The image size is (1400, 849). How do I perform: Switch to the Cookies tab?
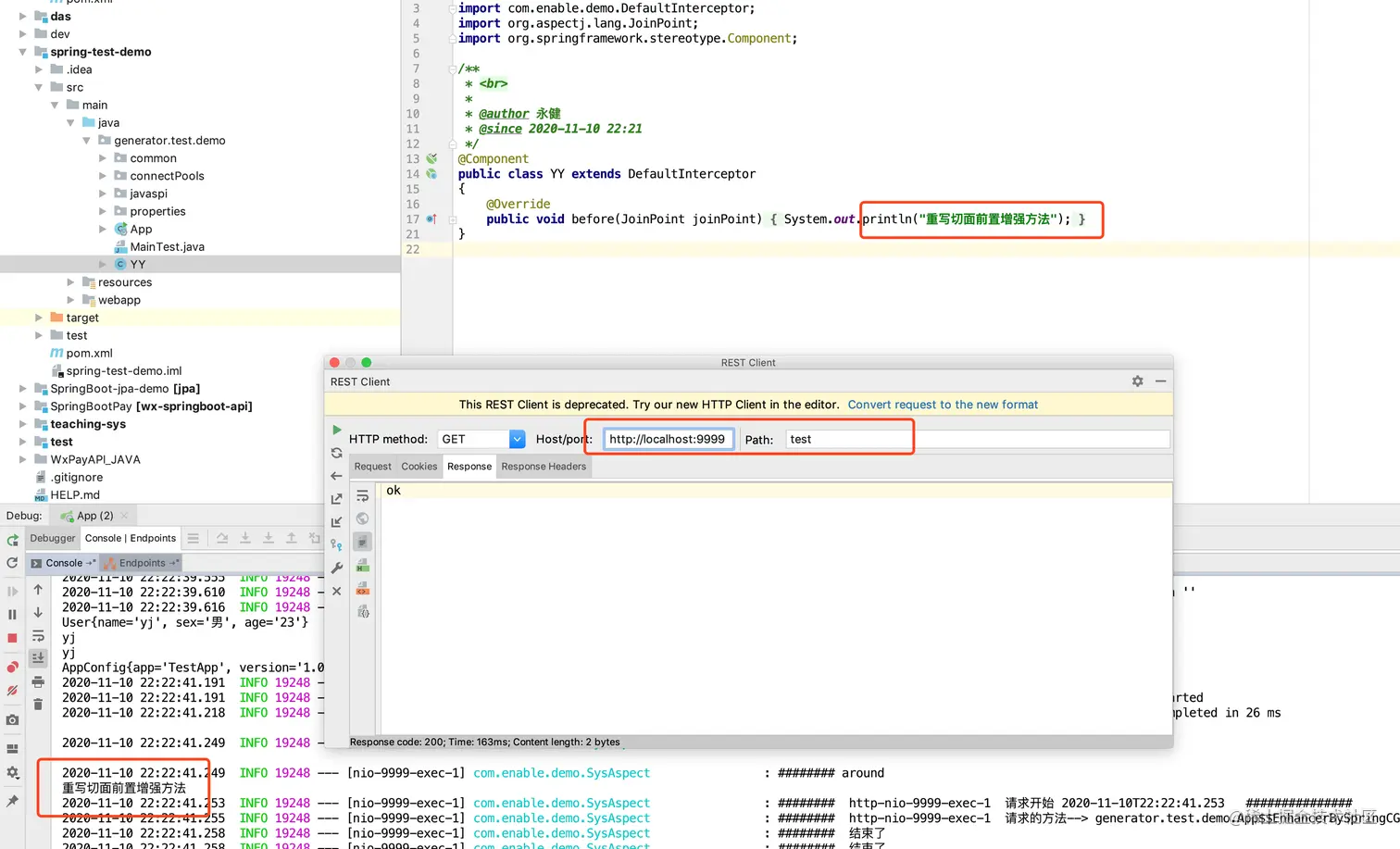419,467
